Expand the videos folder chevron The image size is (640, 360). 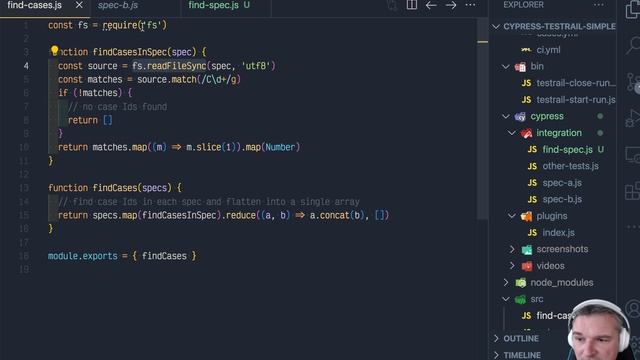[x=512, y=266]
